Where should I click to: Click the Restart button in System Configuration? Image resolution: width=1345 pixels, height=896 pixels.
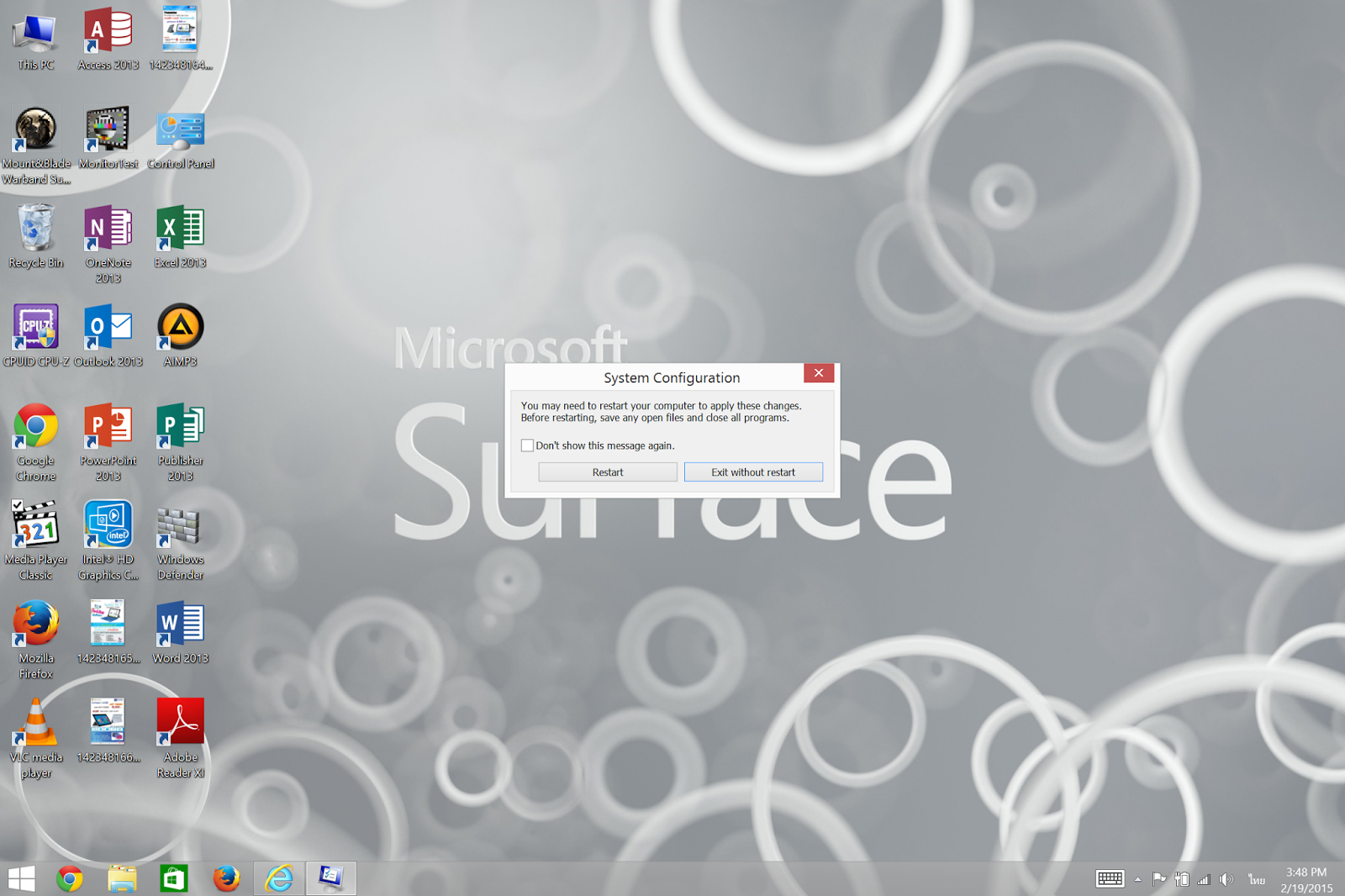click(608, 472)
